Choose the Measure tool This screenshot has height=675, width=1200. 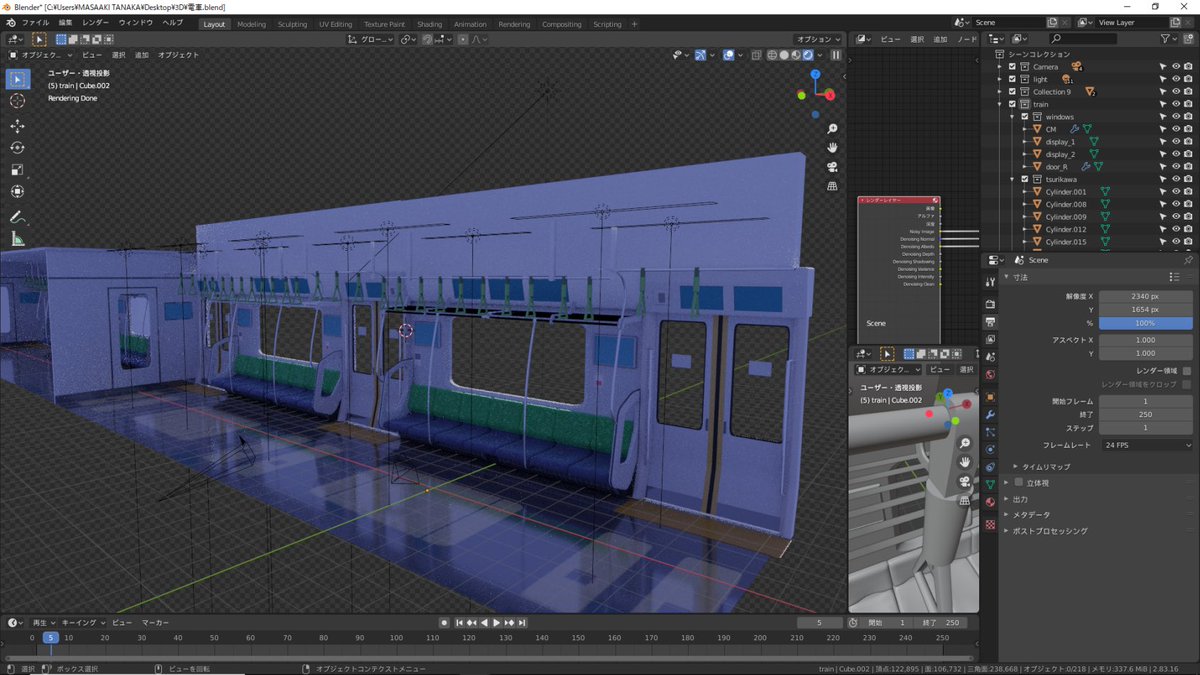click(17, 239)
